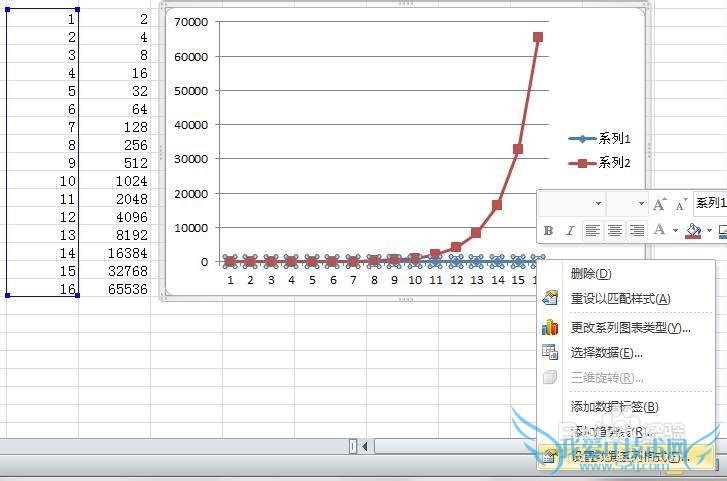Click the select data icon
727x481 pixels.
550,352
